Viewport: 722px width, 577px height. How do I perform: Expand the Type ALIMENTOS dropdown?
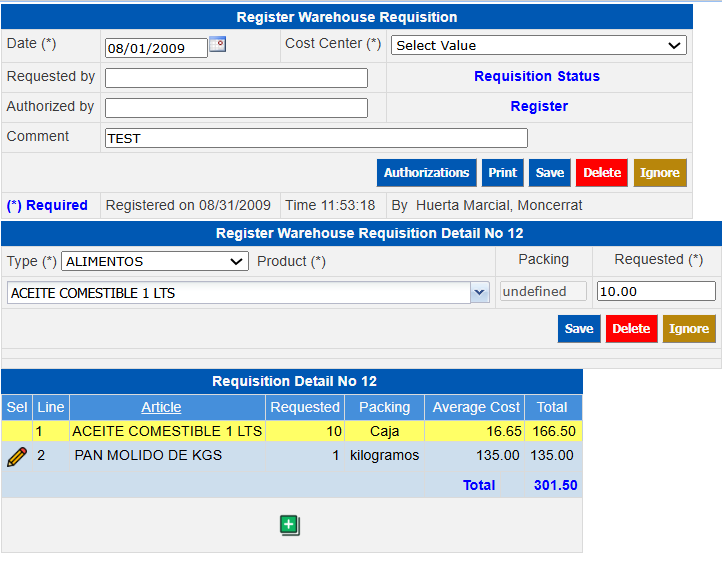155,261
